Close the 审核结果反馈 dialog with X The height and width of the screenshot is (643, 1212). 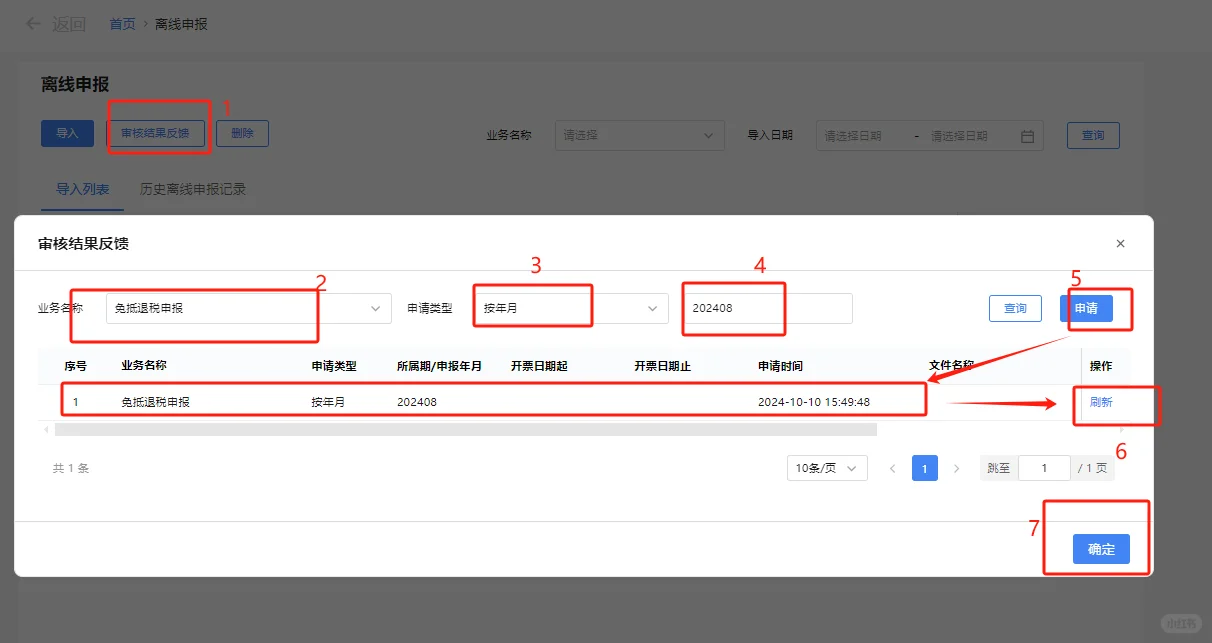point(1120,243)
